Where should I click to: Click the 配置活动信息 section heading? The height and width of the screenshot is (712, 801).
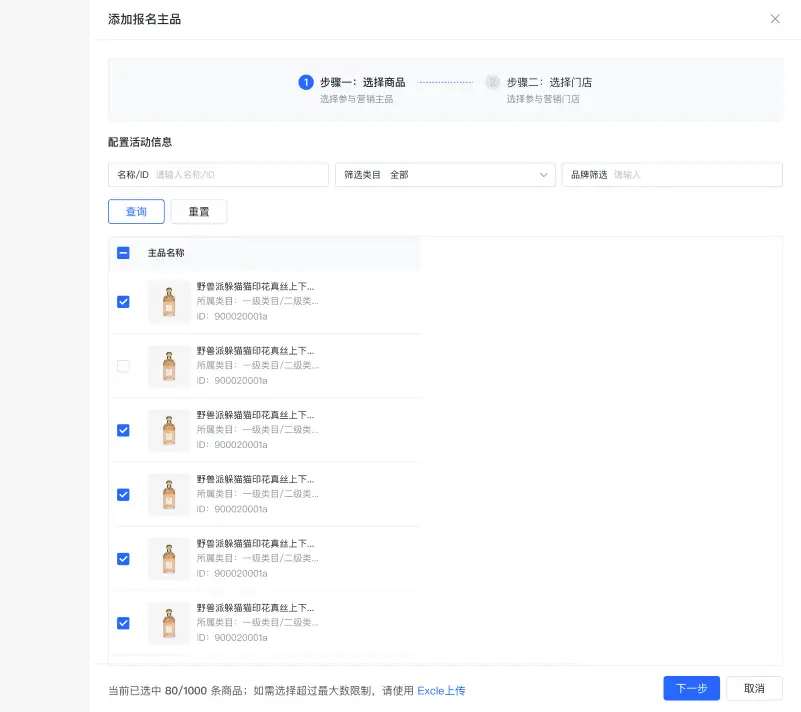pyautogui.click(x=140, y=142)
